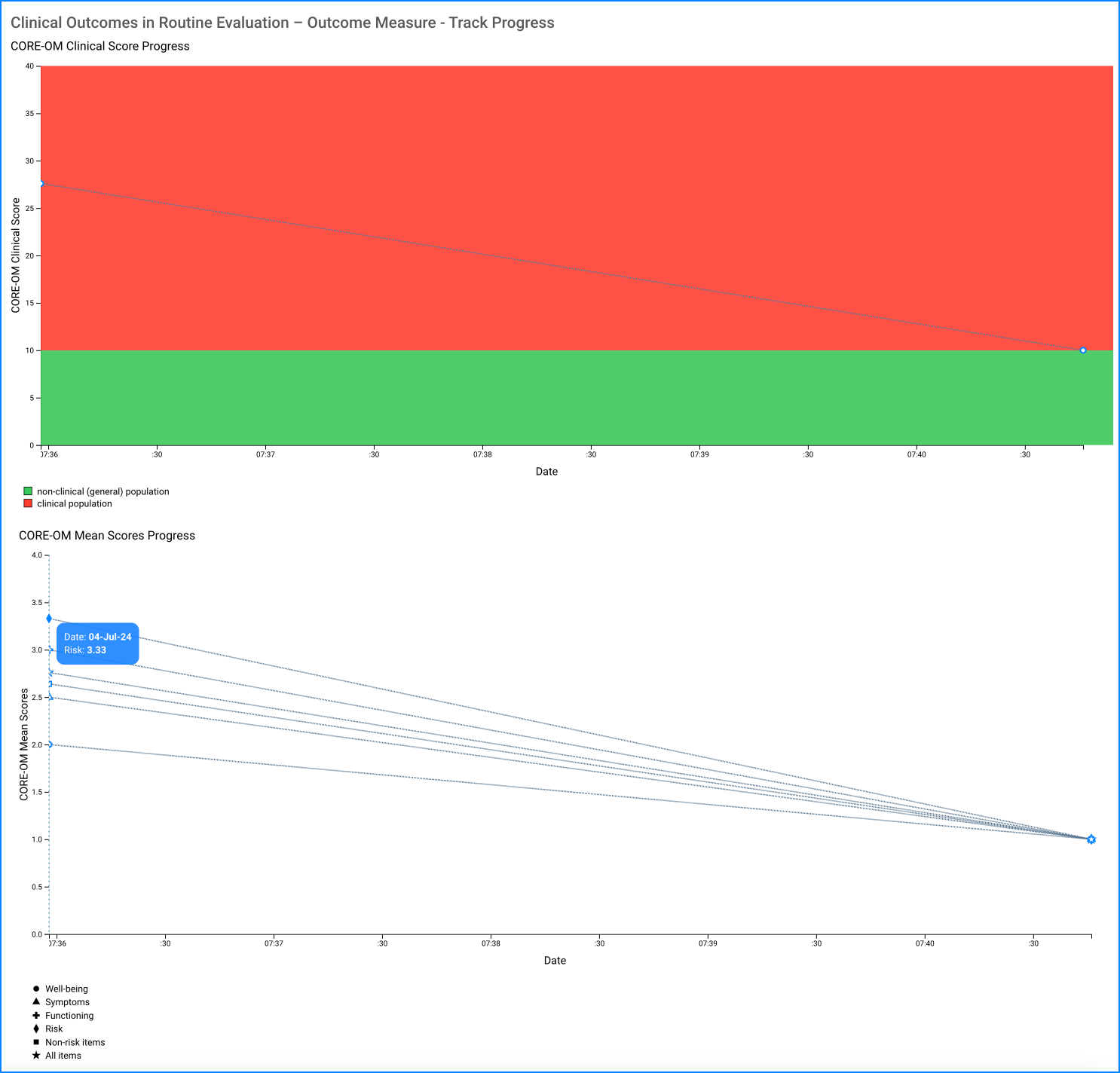Select the Non-risk items square marker near 2.65
The width and height of the screenshot is (1120, 1073).
(49, 684)
